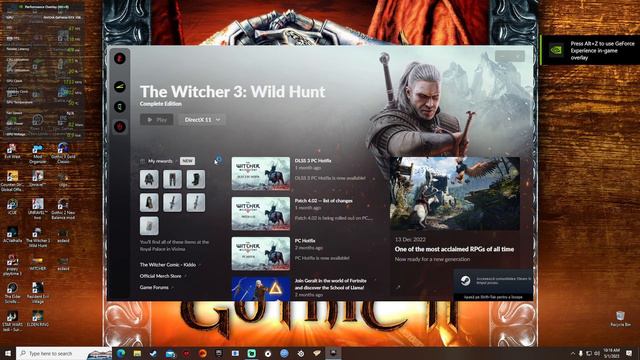The image size is (640, 360).
Task: Open Patch 4.02 — list of changes headline
Action: (x=323, y=201)
